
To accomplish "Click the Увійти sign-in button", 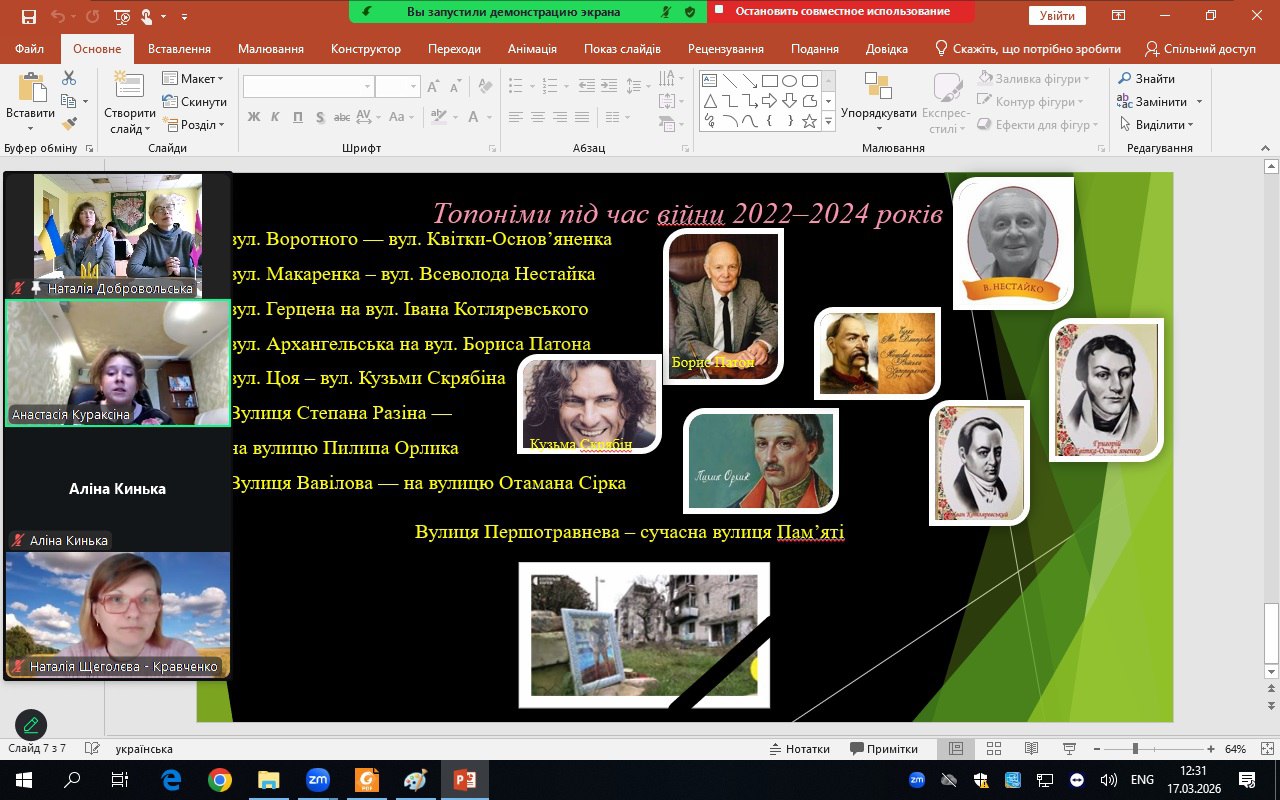I will 1057,16.
